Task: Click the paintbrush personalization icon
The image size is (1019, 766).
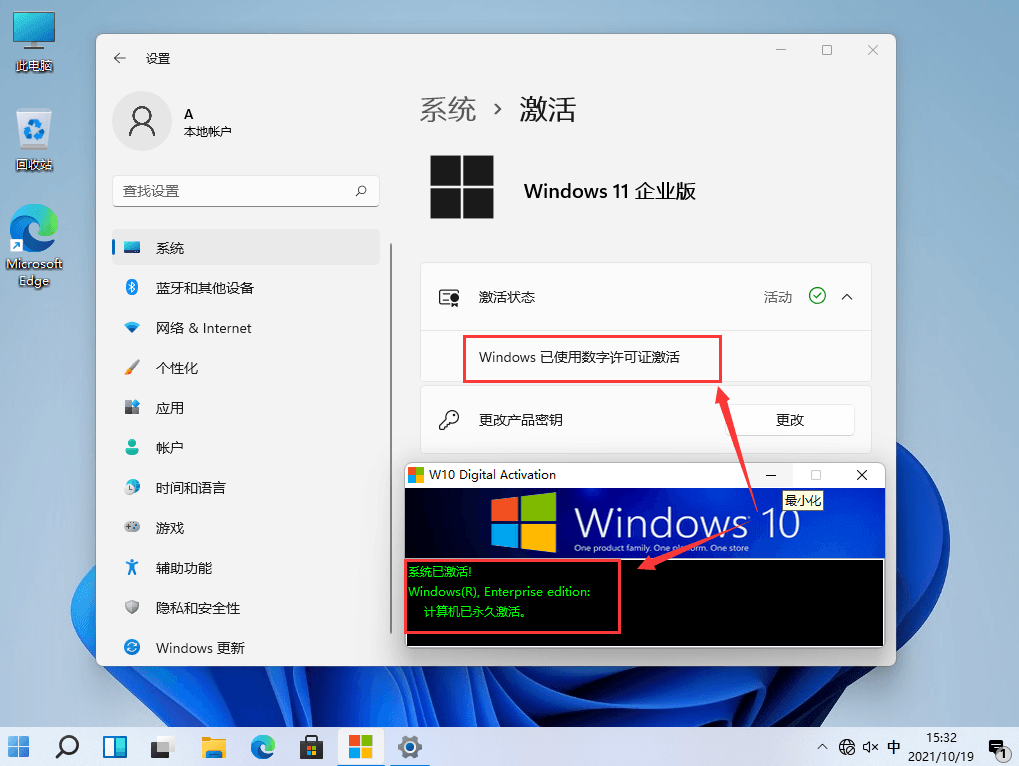Action: [132, 368]
